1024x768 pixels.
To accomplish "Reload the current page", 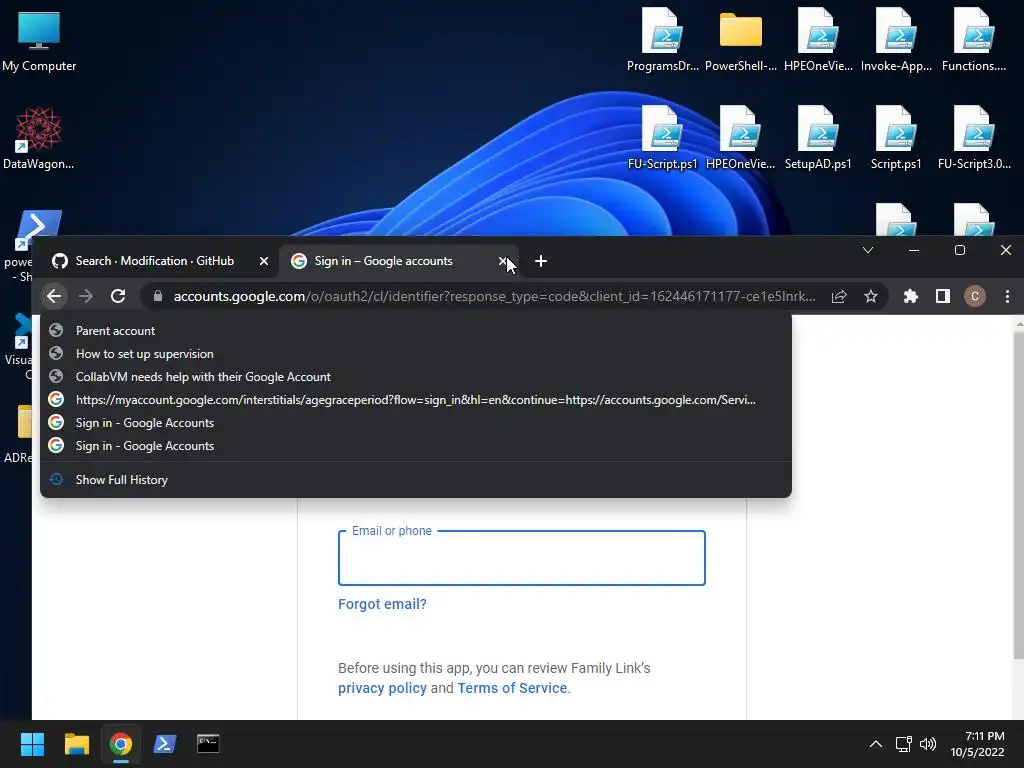I will pyautogui.click(x=118, y=296).
